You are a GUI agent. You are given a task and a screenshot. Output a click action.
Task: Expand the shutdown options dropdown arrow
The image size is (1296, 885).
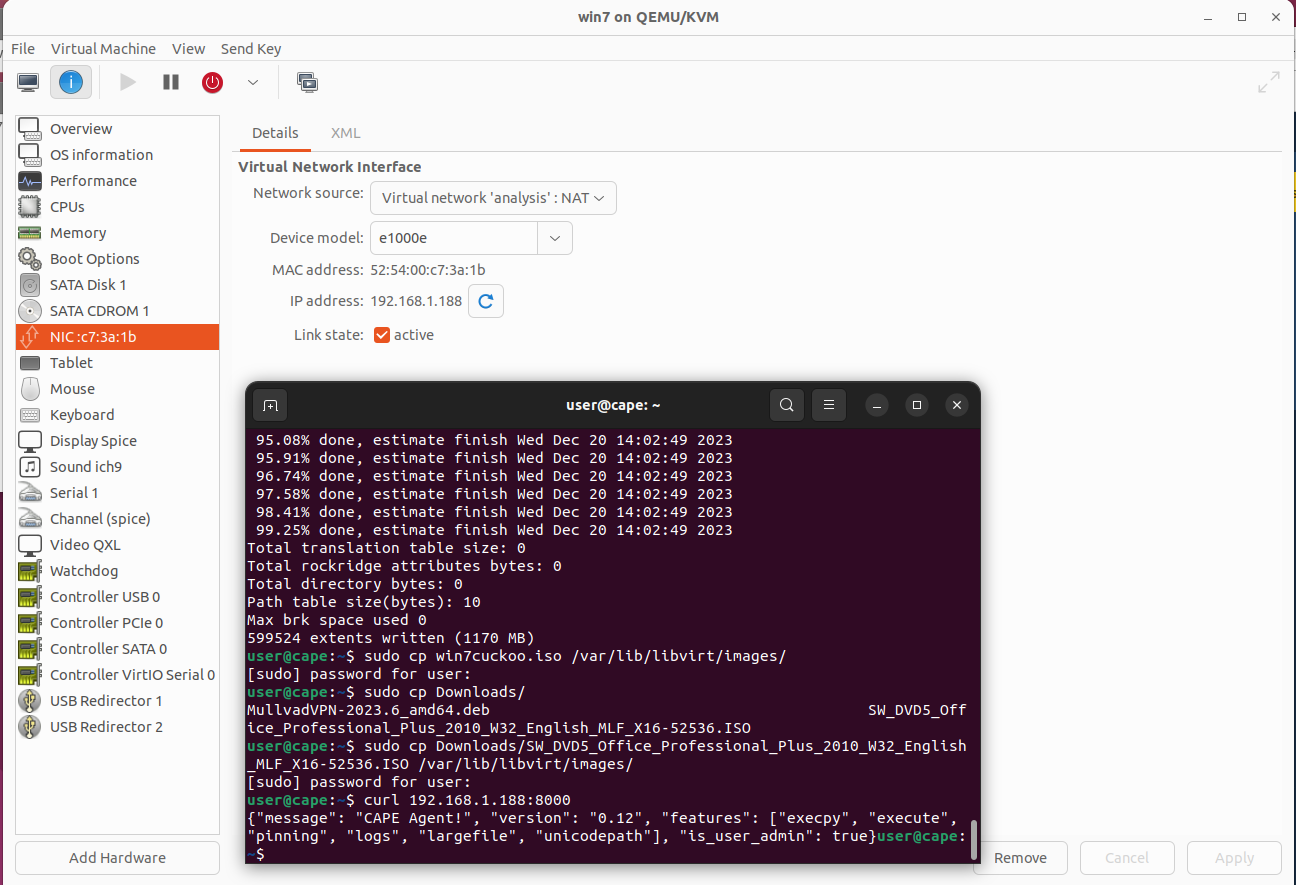[253, 82]
